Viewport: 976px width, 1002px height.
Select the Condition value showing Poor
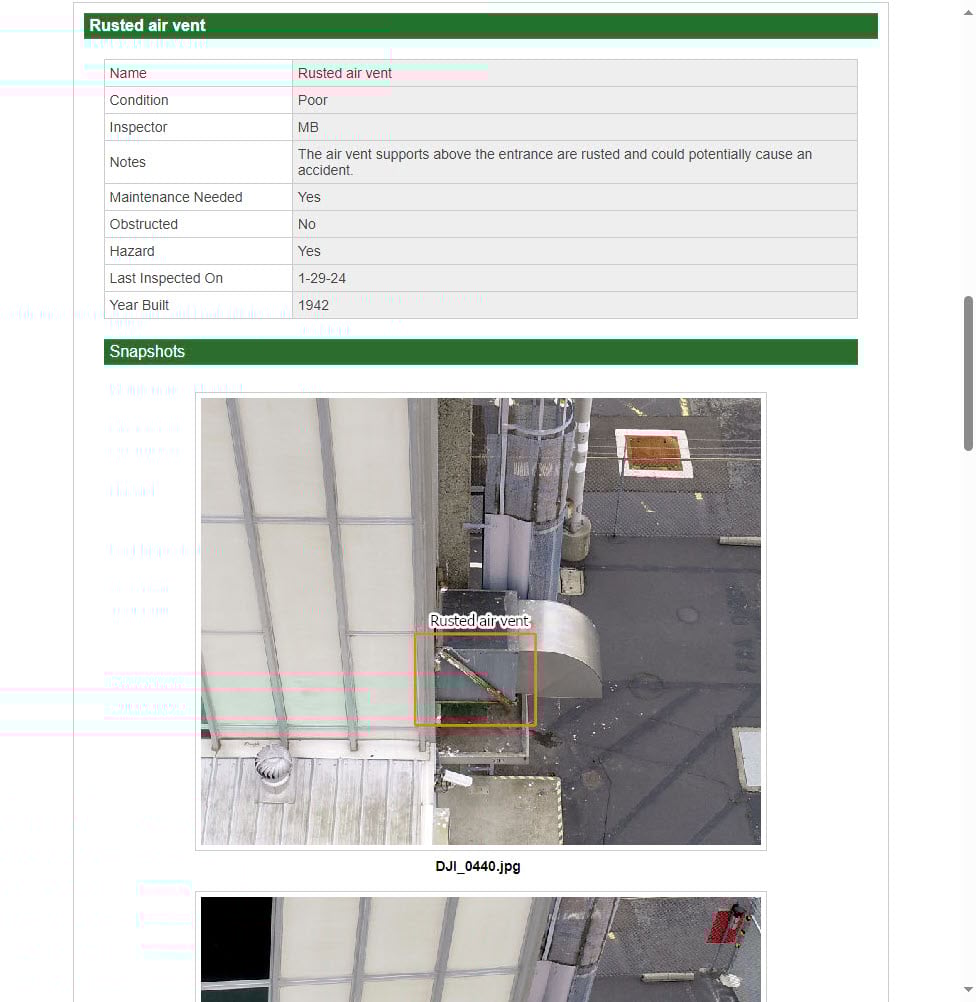[312, 100]
